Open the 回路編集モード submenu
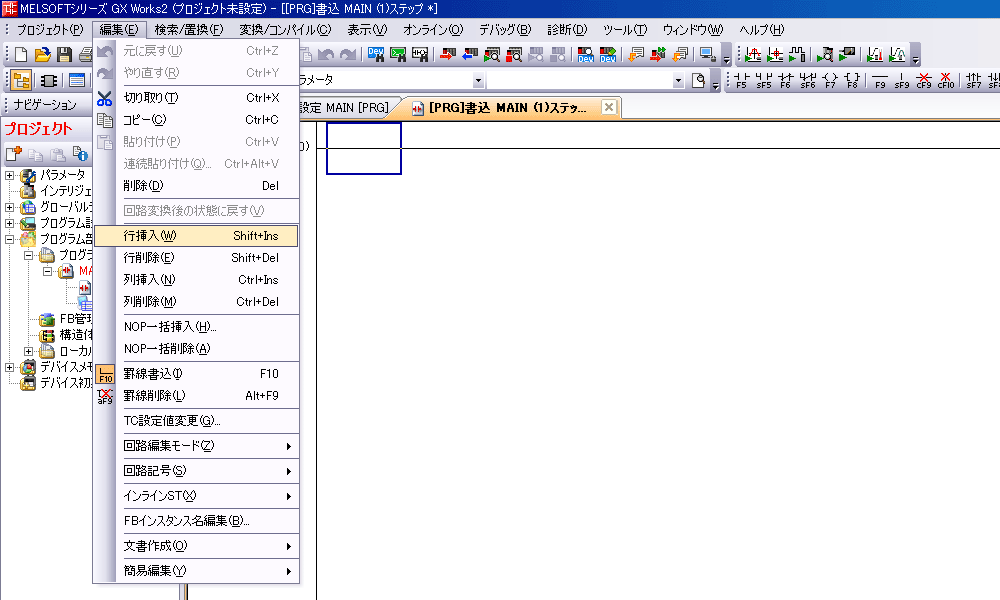 click(x=196, y=446)
